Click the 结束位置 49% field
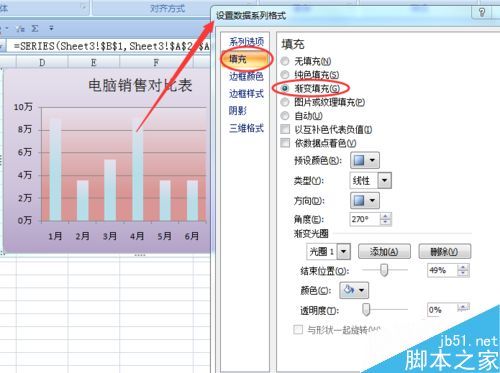 [442, 270]
